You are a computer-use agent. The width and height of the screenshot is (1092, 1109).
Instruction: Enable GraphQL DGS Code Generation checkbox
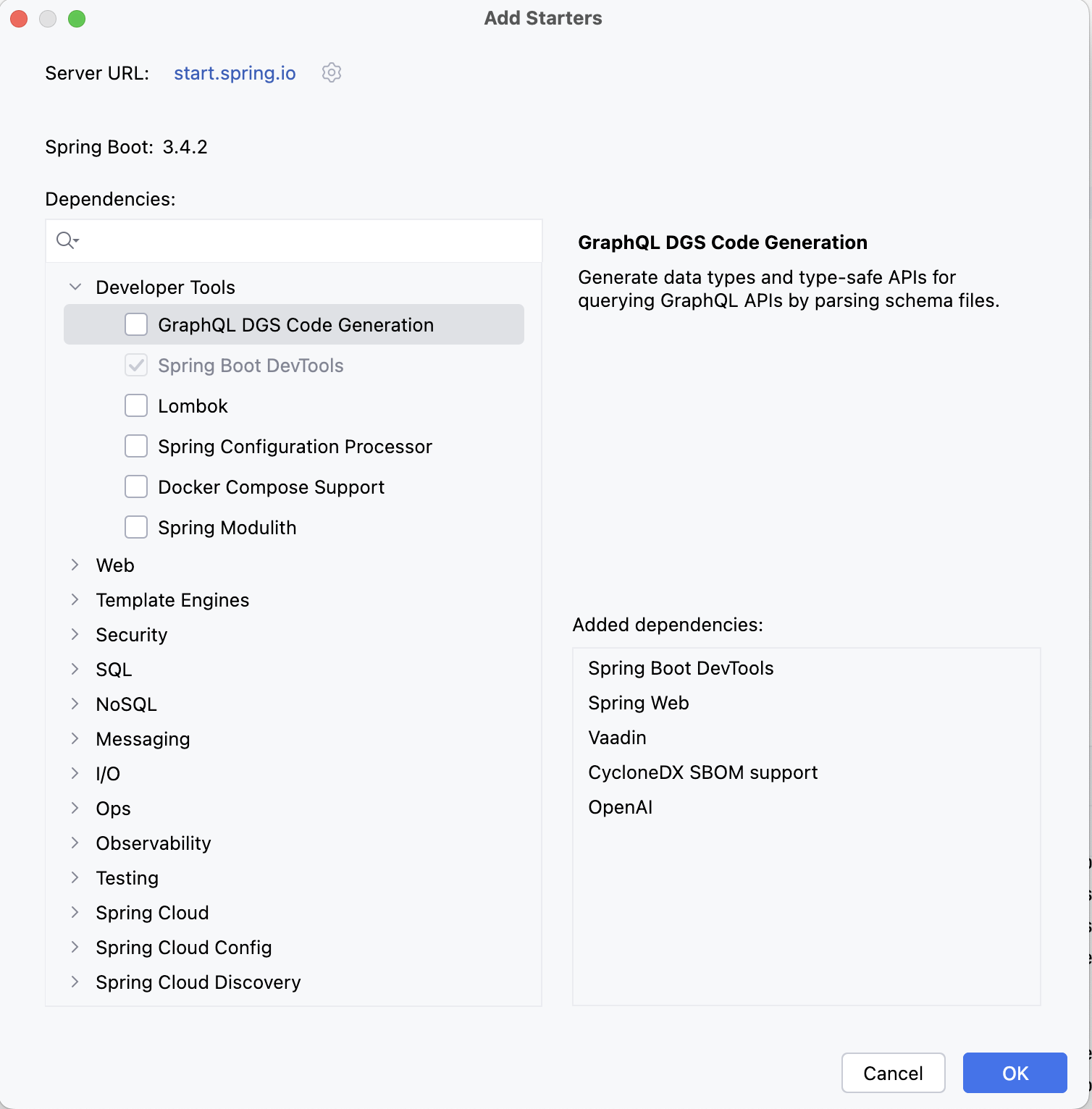click(136, 324)
